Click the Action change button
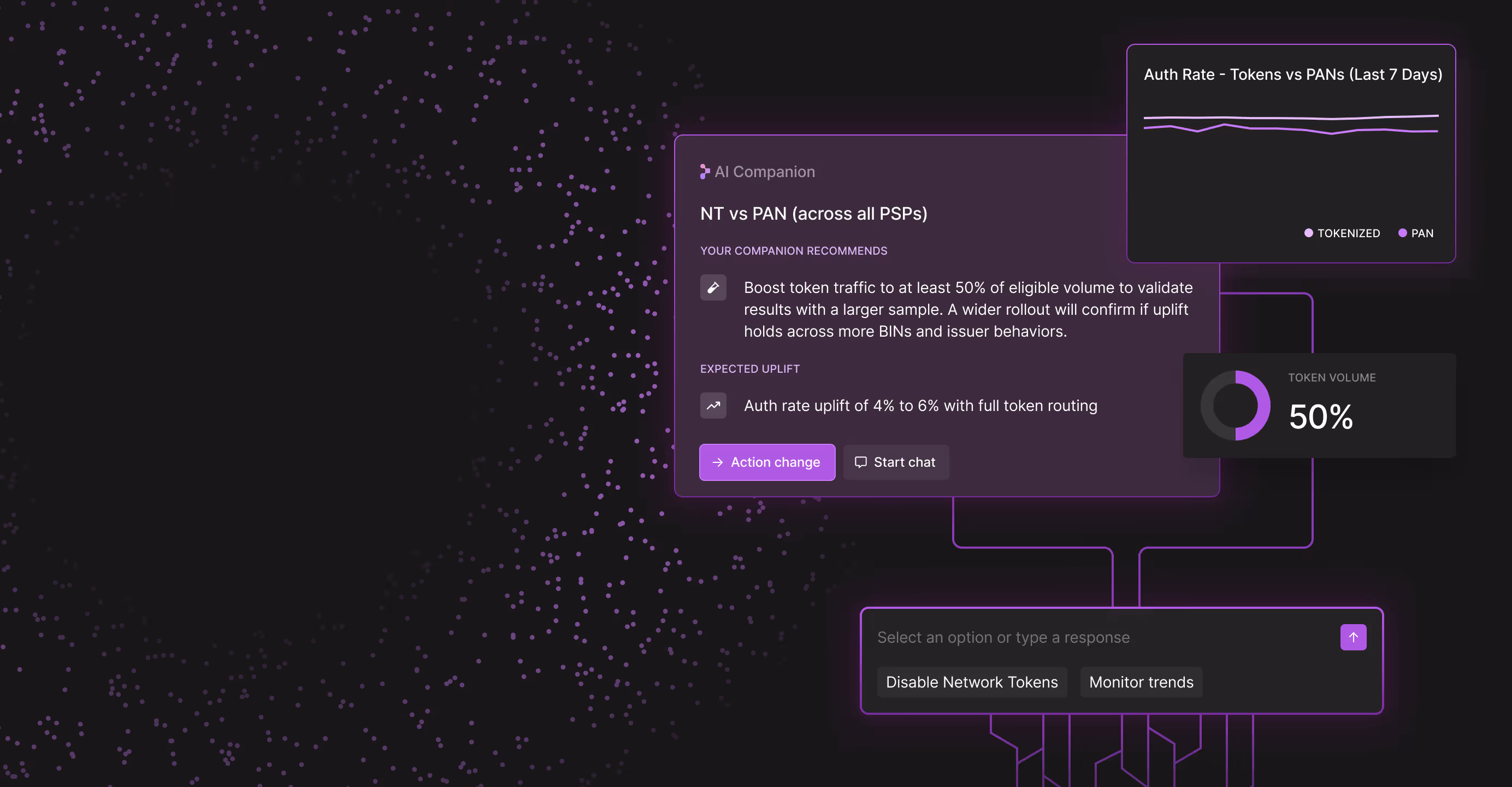This screenshot has width=1512, height=787. click(x=767, y=463)
